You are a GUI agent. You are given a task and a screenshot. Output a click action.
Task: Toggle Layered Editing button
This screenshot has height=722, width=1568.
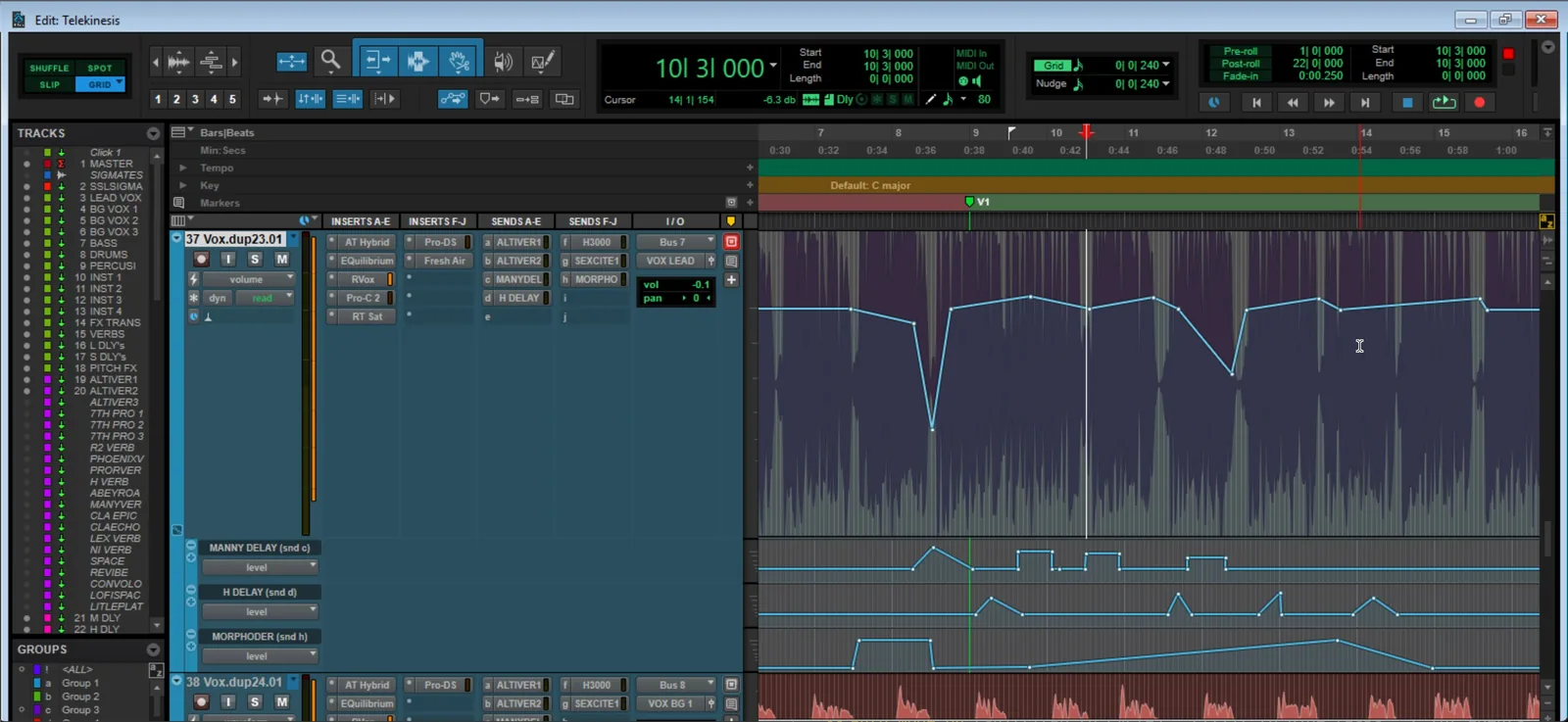coord(564,99)
